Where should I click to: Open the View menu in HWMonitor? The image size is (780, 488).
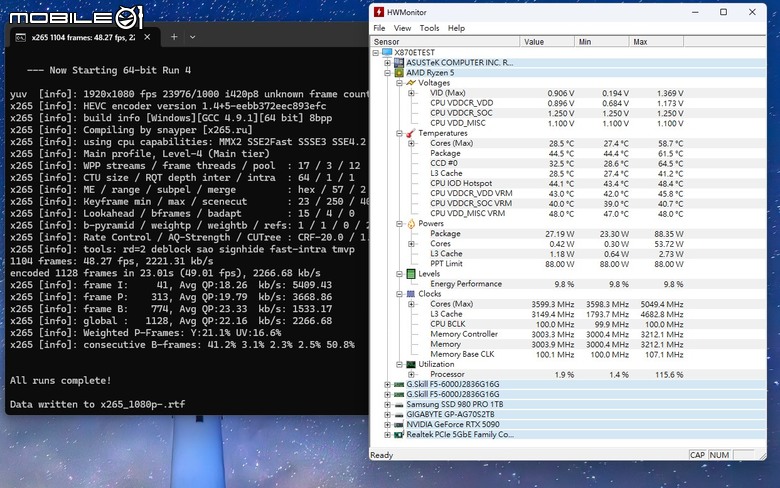tap(402, 28)
